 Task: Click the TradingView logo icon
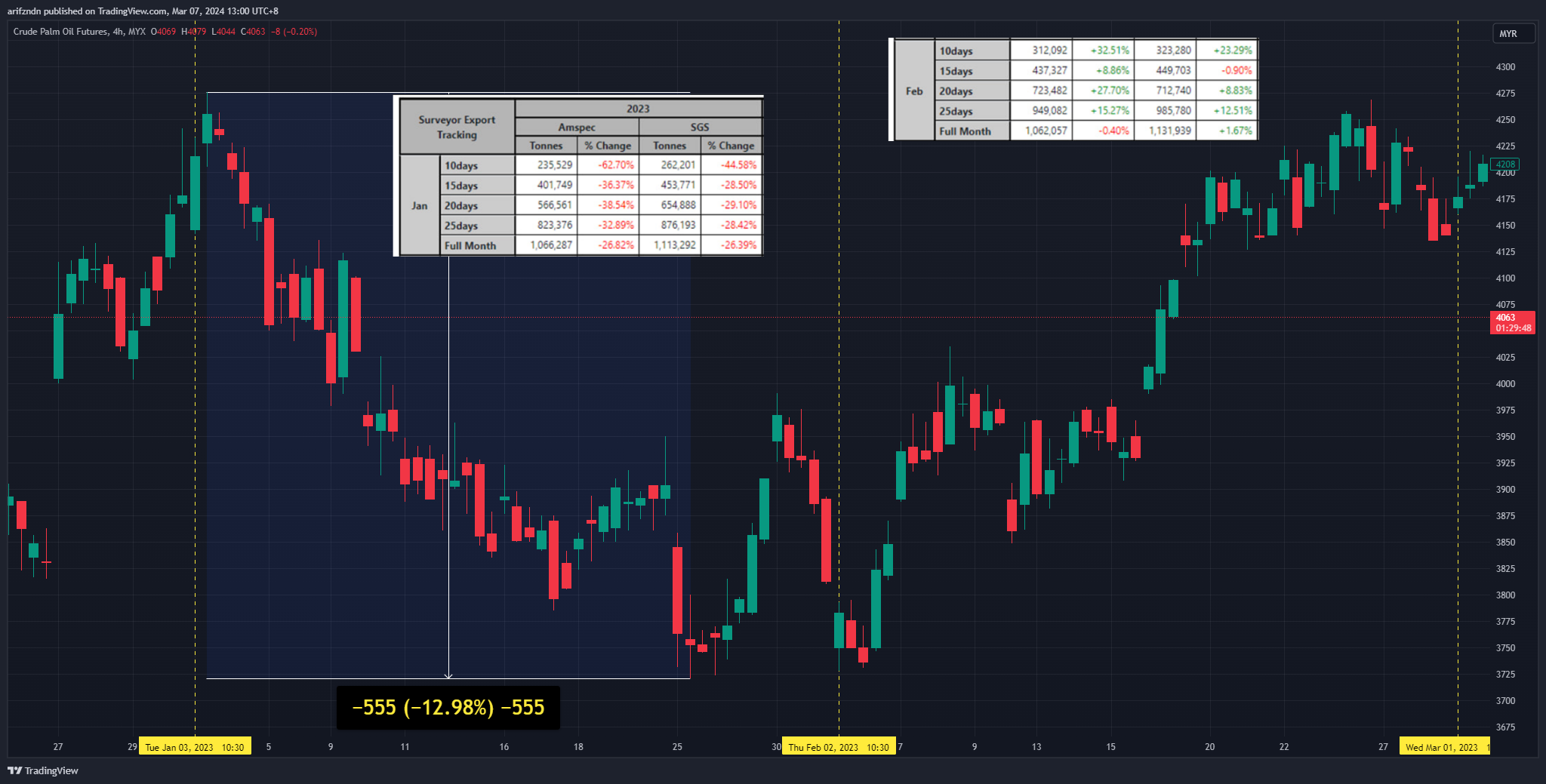pyautogui.click(x=14, y=770)
